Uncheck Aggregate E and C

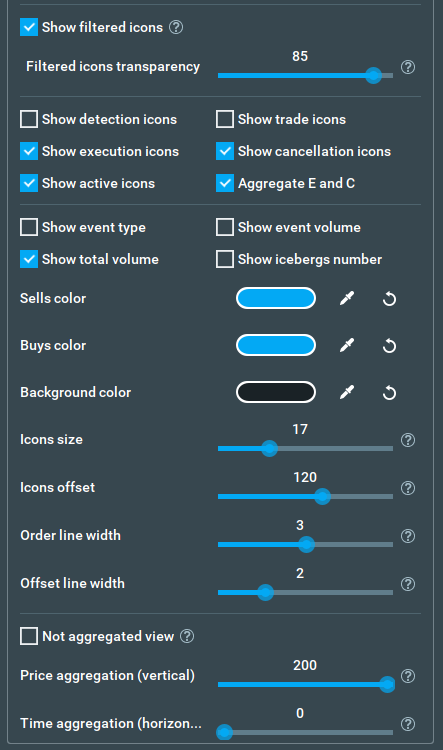(225, 183)
